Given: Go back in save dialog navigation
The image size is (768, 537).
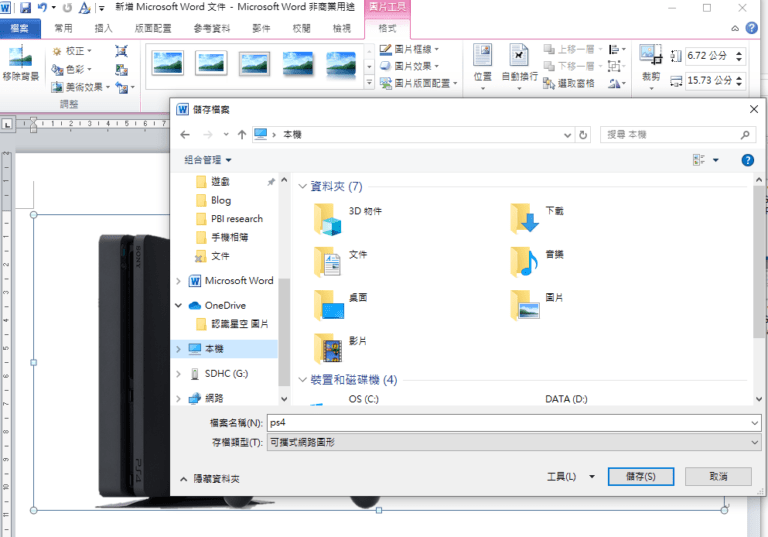Looking at the screenshot, I should (185, 134).
